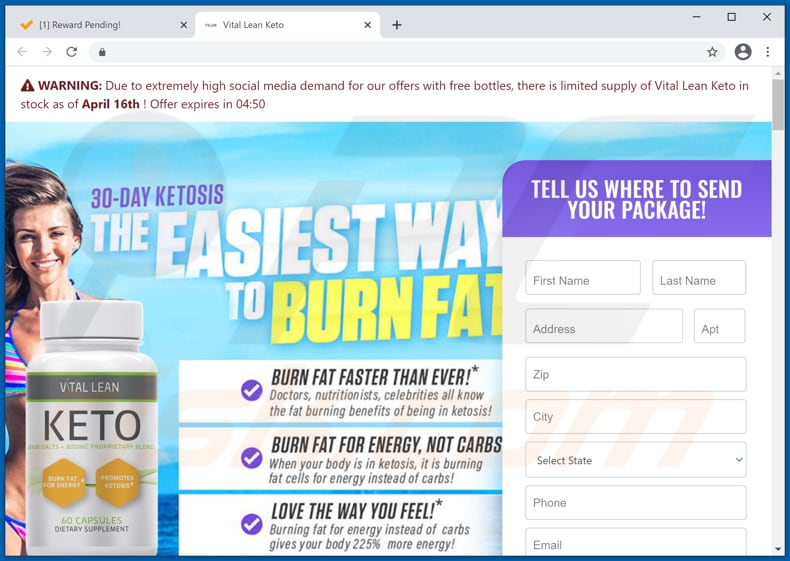The height and width of the screenshot is (561, 790).
Task: Click the padlock site info icon
Action: (102, 52)
